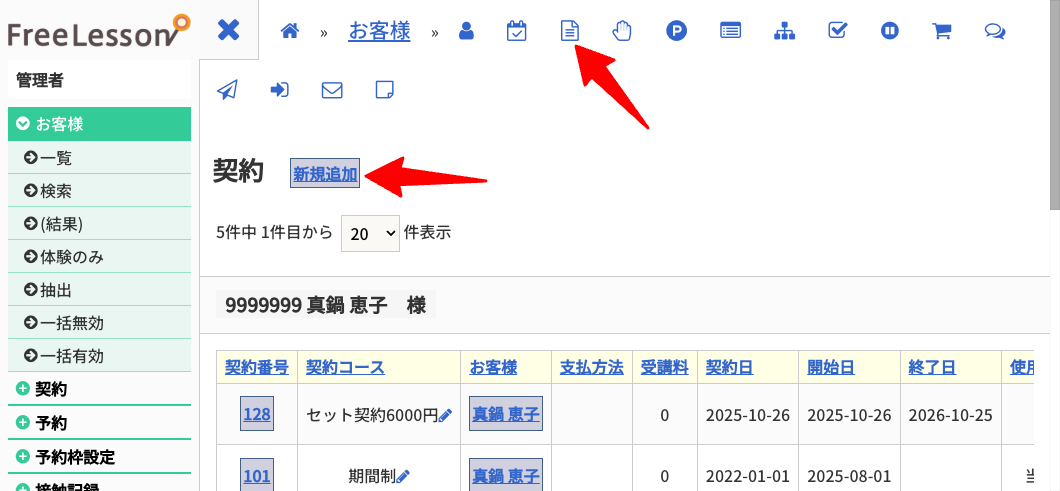1060x491 pixels.
Task: Open the circled P points icon
Action: click(x=677, y=31)
